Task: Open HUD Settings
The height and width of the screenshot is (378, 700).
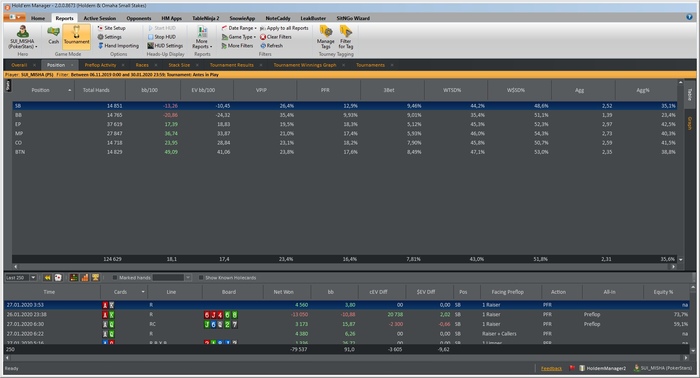Action: click(x=165, y=46)
